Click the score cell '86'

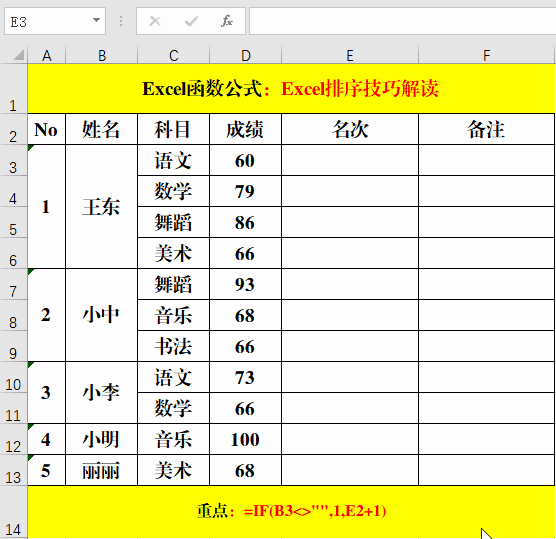point(245,222)
